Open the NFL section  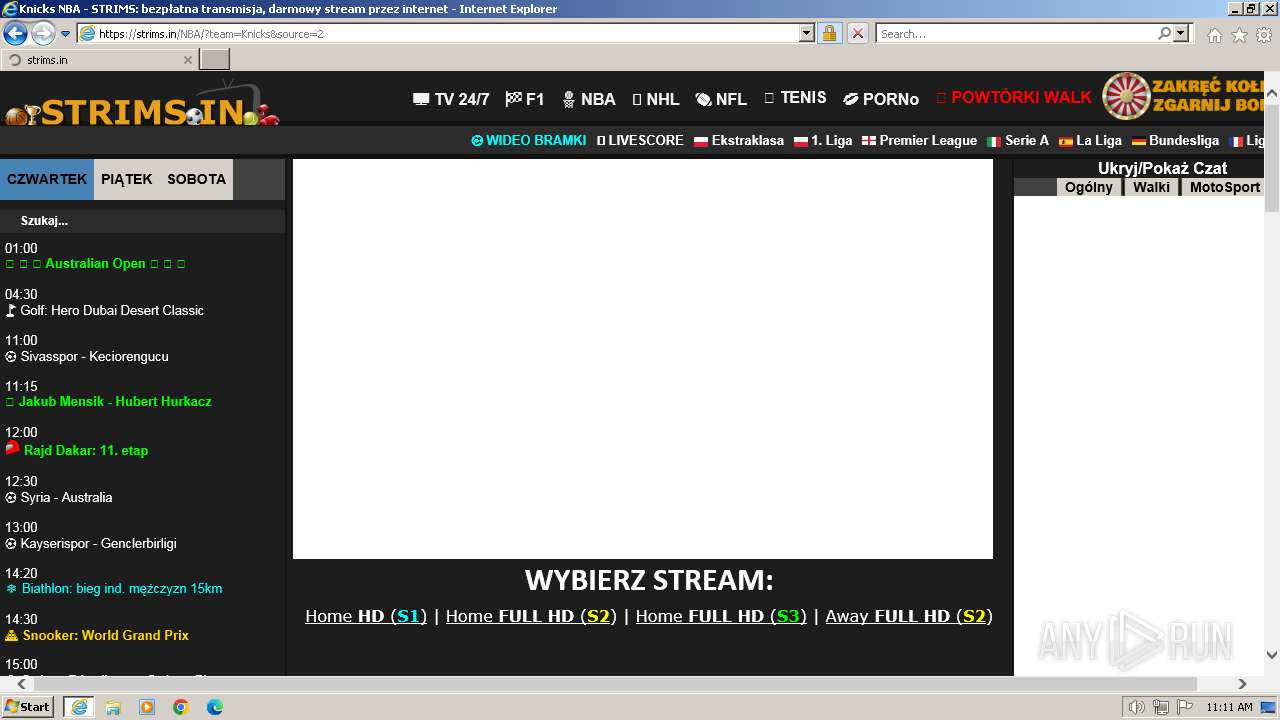(721, 99)
